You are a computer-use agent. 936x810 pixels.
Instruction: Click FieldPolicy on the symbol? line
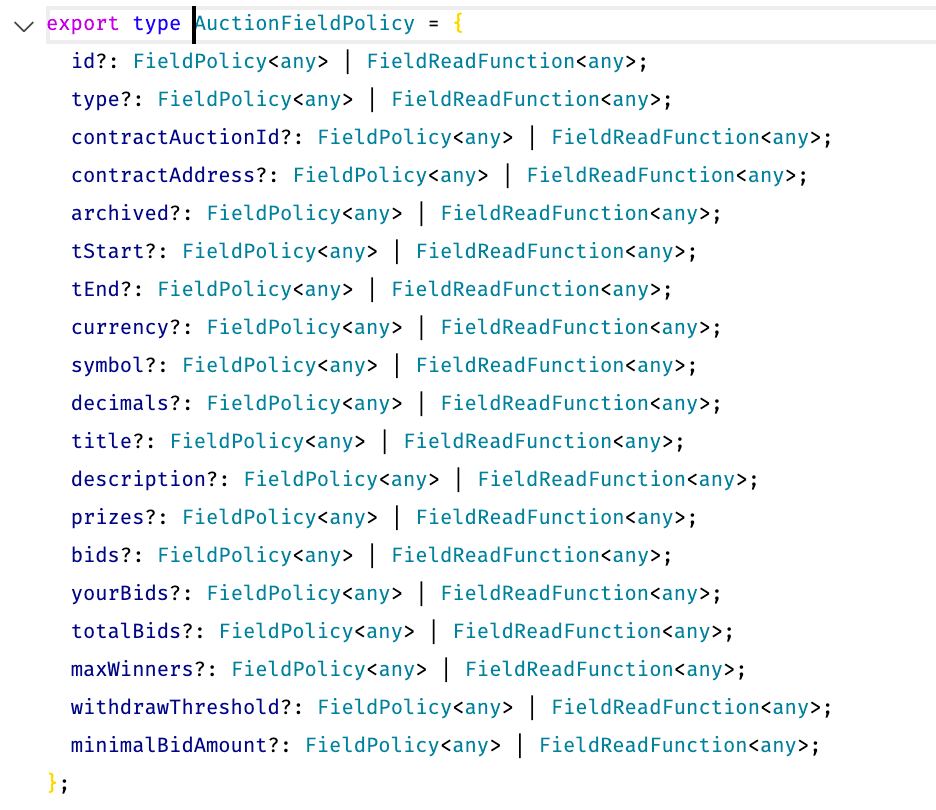(249, 365)
